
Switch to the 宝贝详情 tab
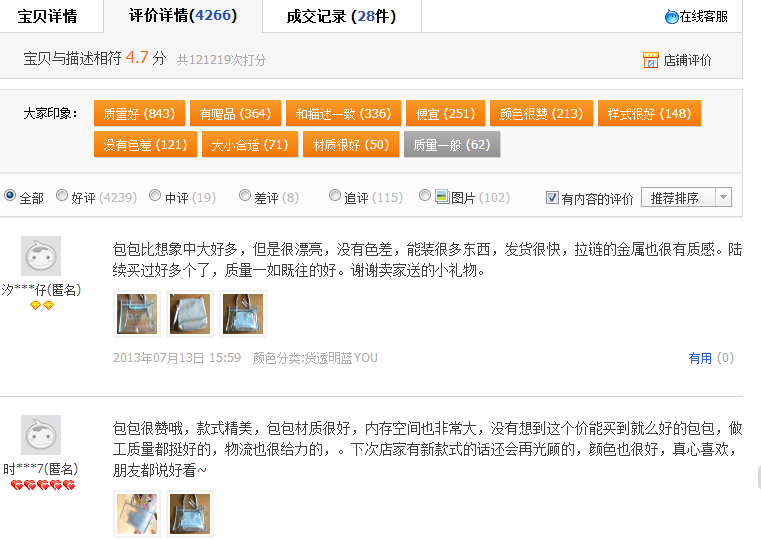point(48,16)
